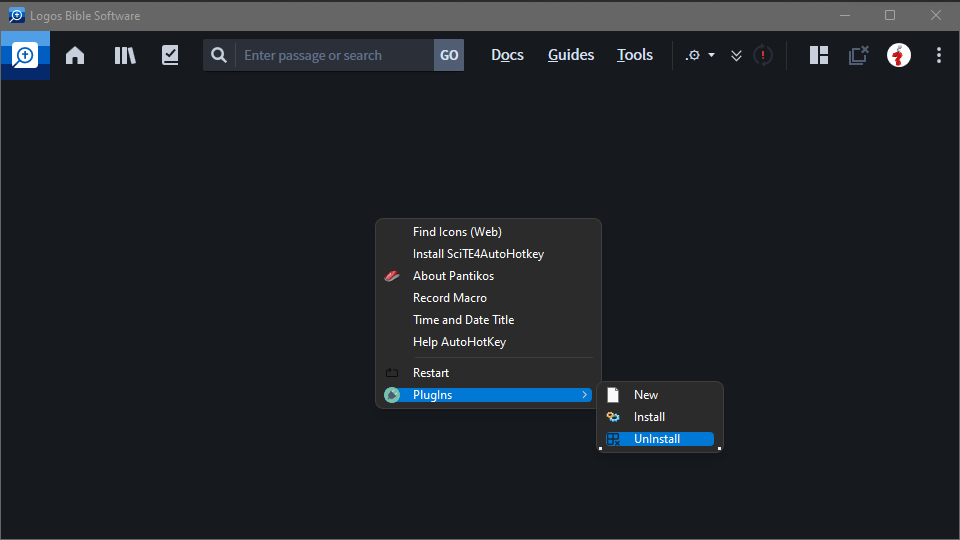Click the Pantikos feather icon
Screen dimensions: 960x540
coord(392,276)
